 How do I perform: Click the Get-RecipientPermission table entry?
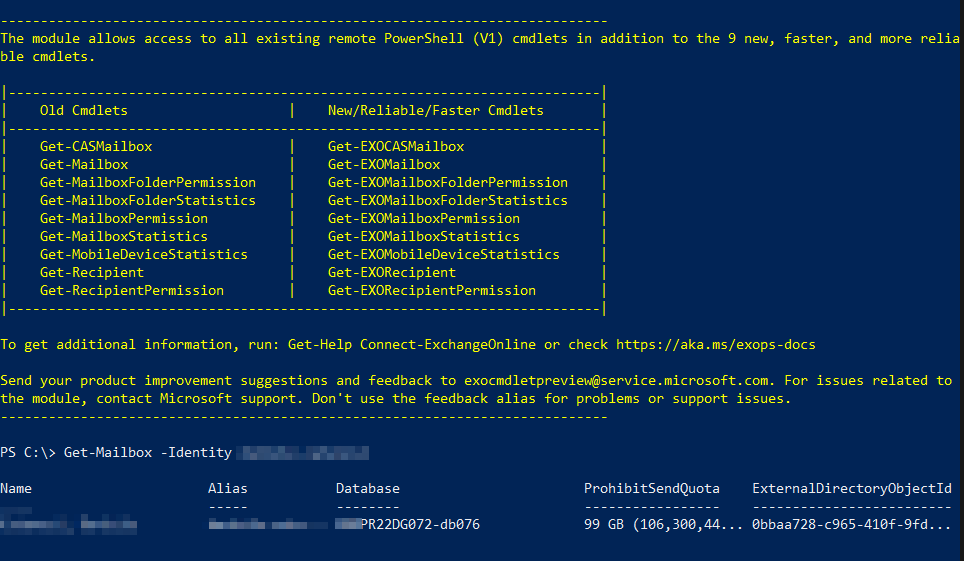(132, 291)
